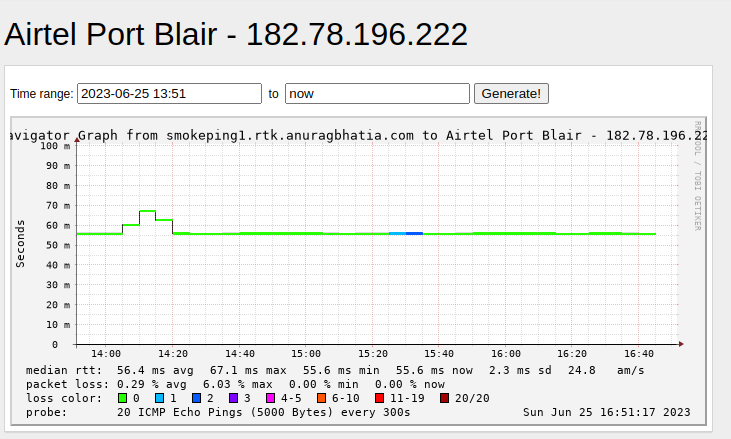Click the purple loss color 3 swatch
Screen dimensions: 731x439
pyautogui.click(x=234, y=398)
